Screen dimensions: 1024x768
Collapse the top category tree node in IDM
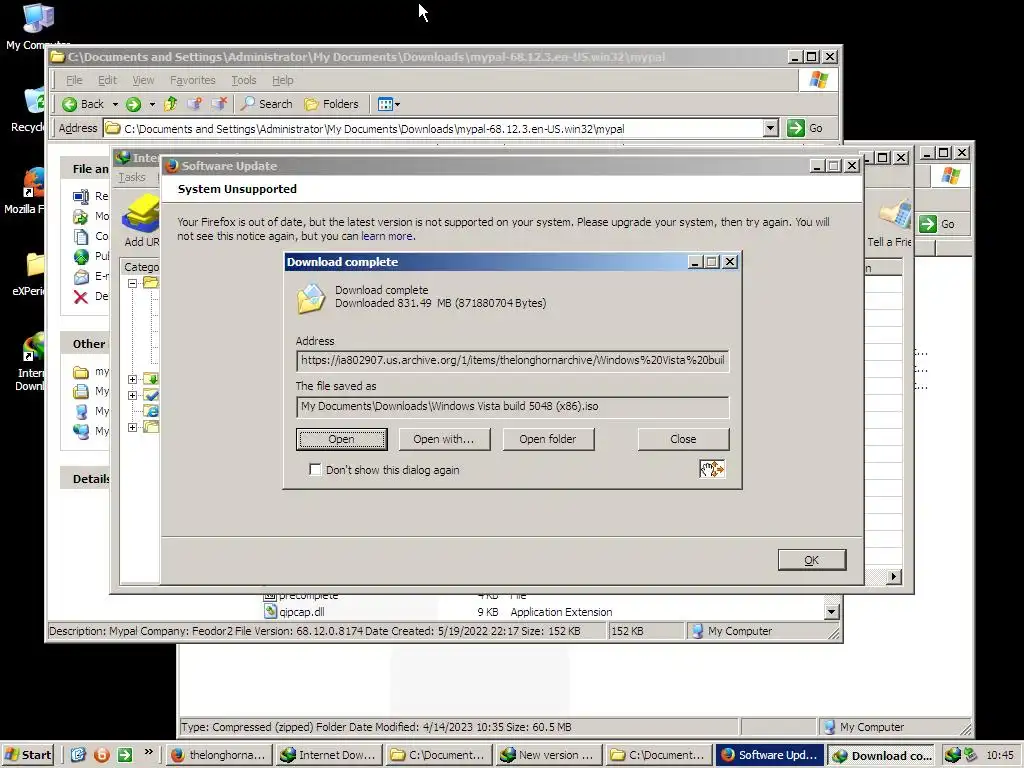133,283
